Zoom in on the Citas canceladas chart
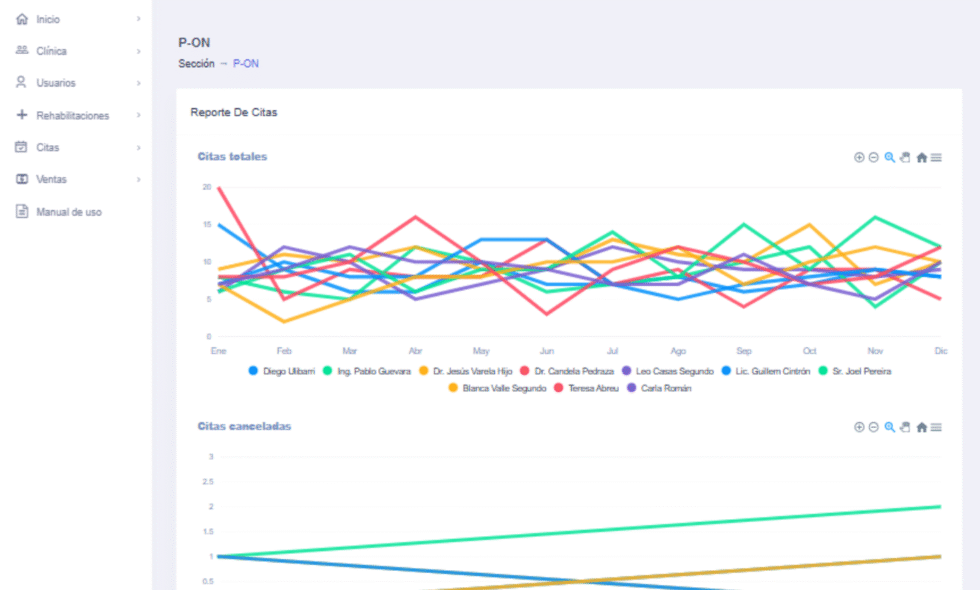 click(x=858, y=427)
